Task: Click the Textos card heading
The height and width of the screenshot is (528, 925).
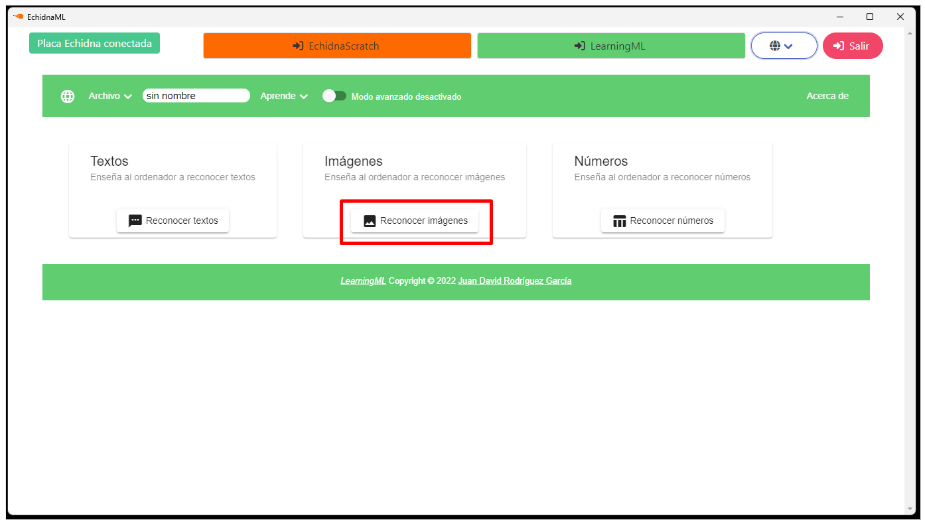Action: coord(109,161)
